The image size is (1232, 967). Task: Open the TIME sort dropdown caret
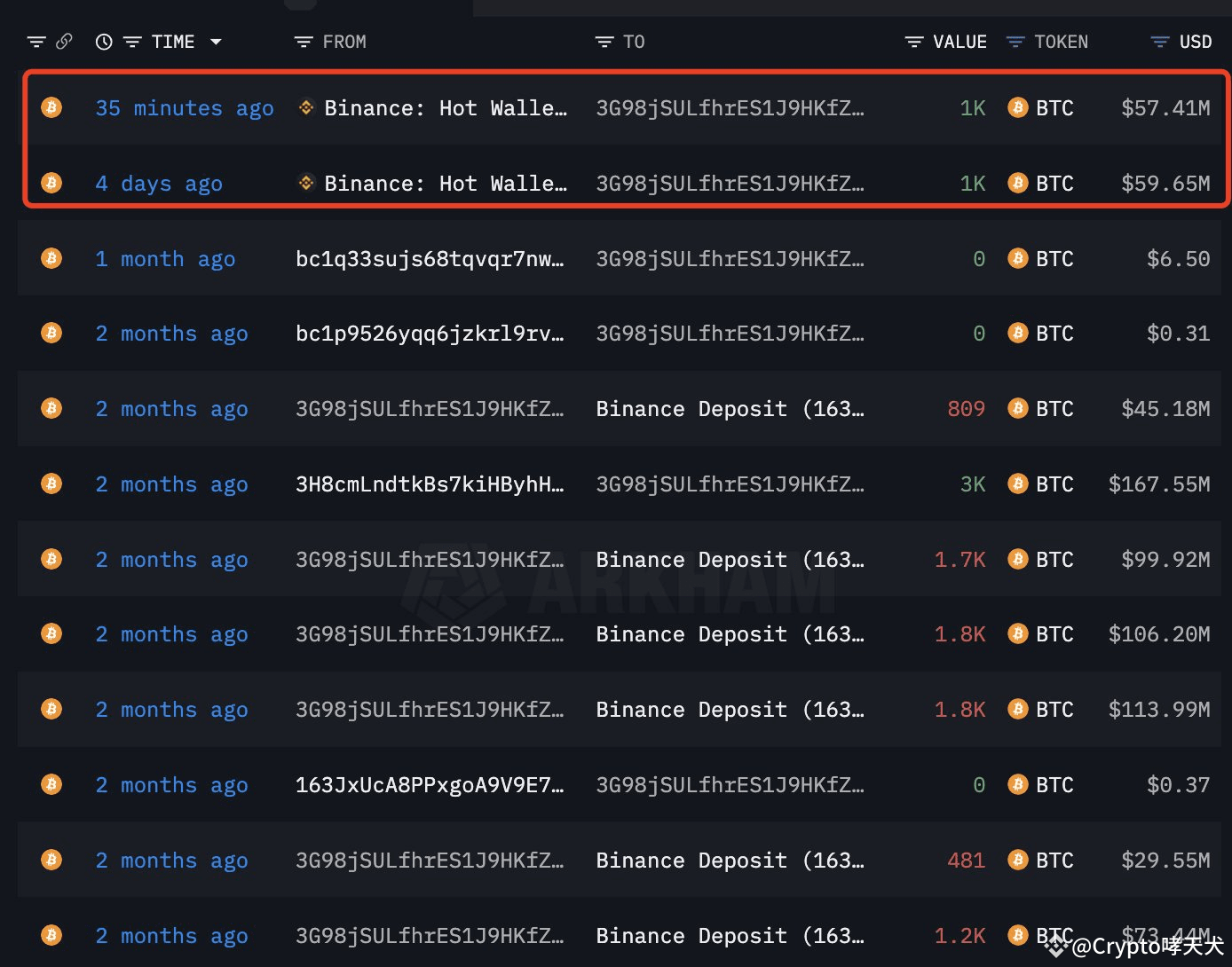216,41
